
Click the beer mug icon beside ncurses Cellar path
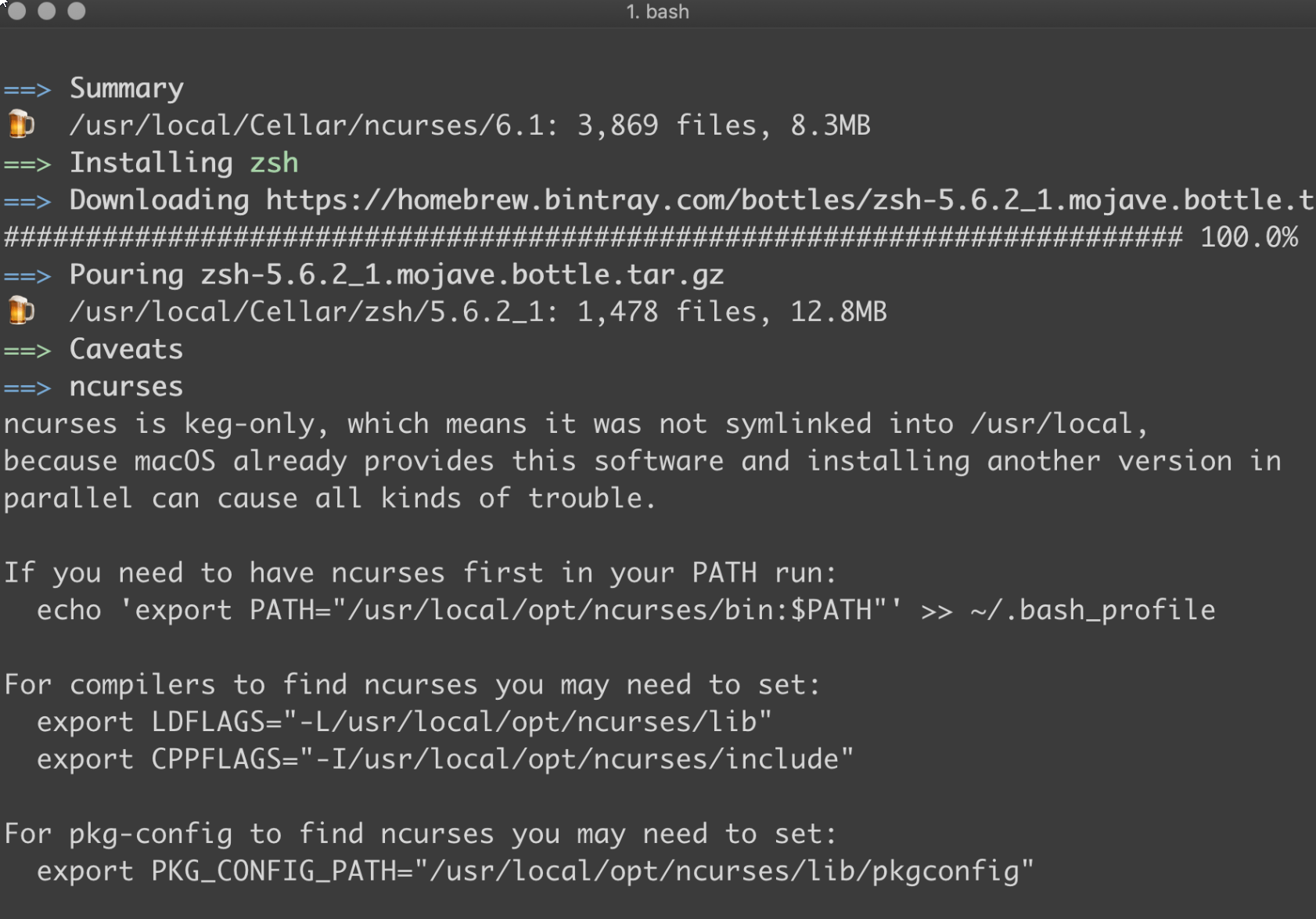point(21,124)
